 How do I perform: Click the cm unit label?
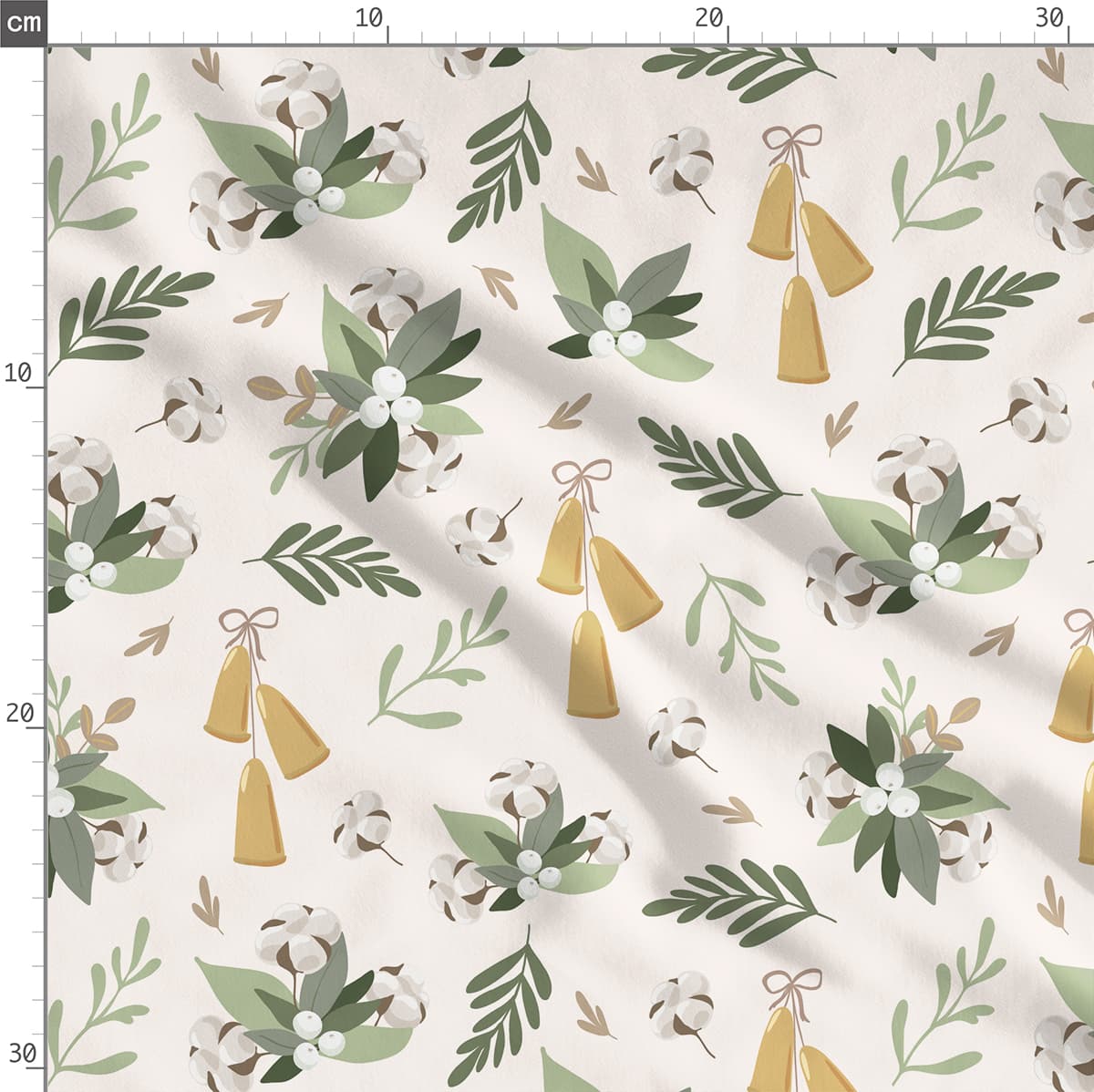point(22,22)
